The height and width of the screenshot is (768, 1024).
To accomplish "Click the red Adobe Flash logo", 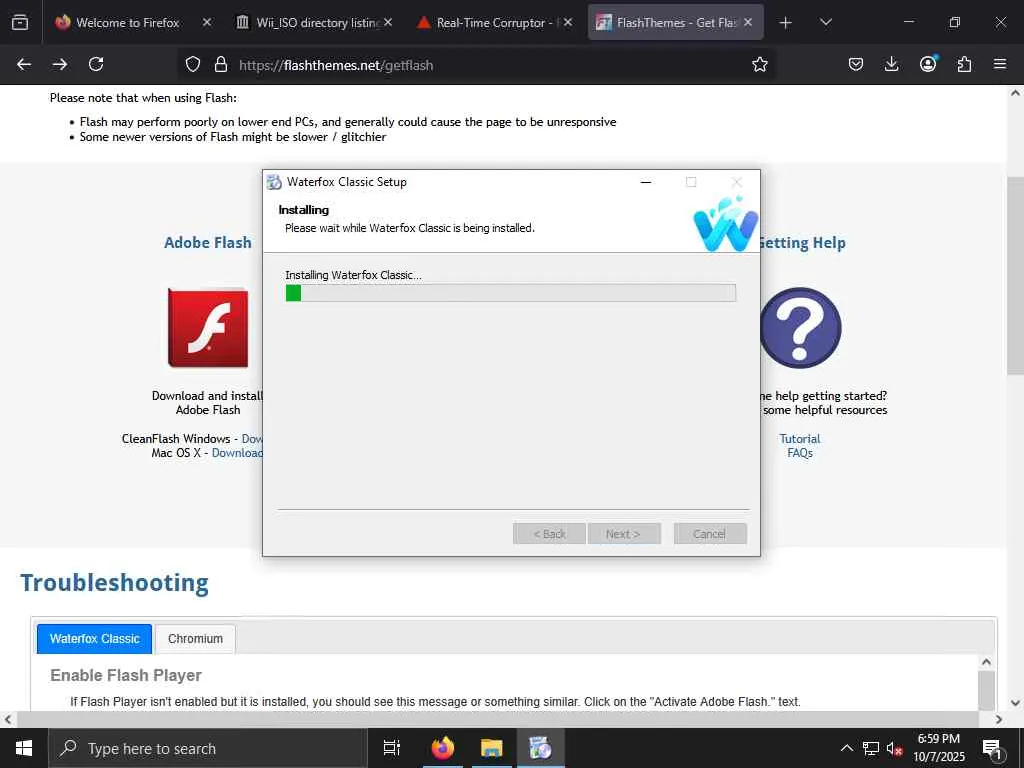I will [x=208, y=328].
